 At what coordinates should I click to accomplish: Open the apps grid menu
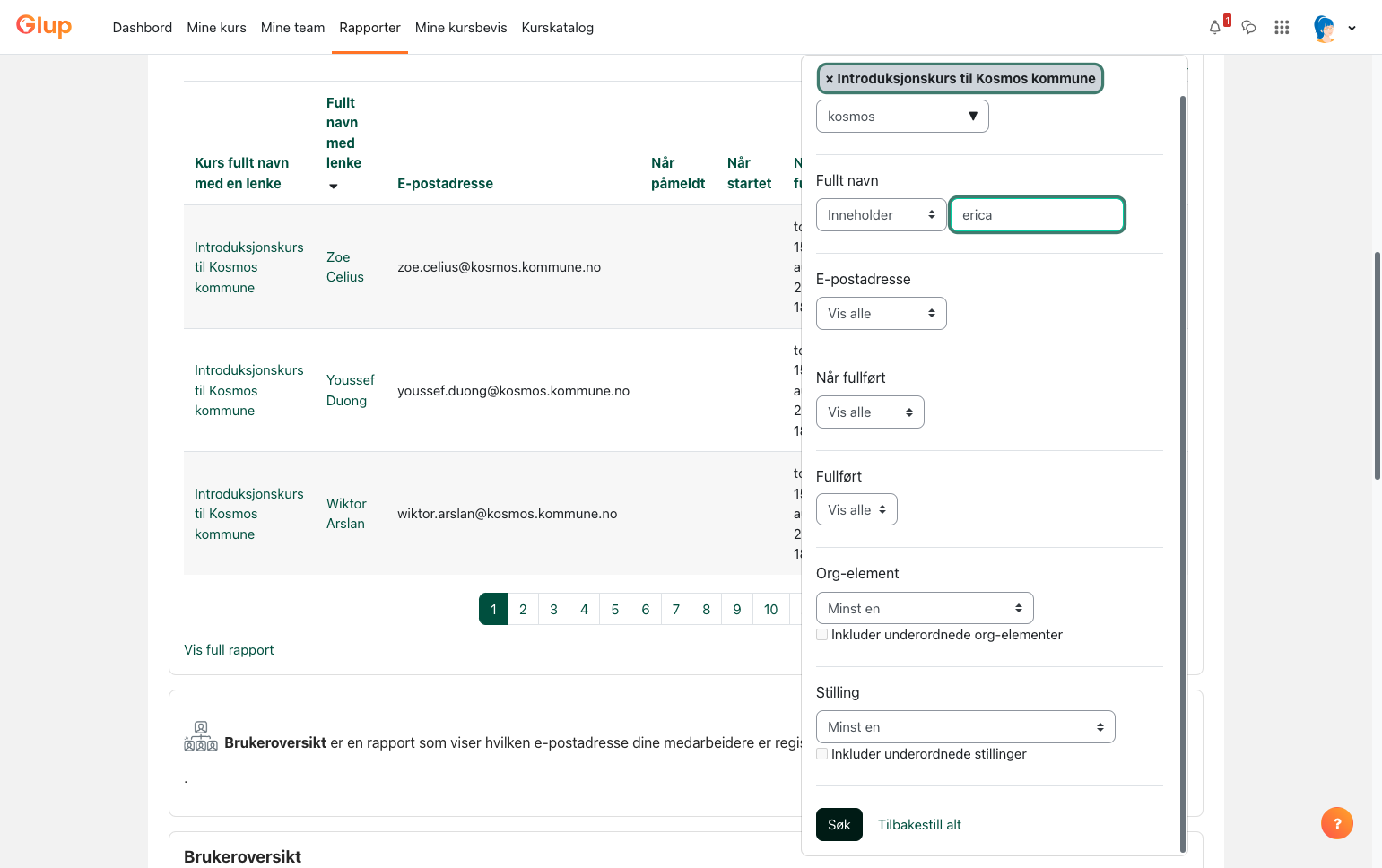coord(1282,27)
